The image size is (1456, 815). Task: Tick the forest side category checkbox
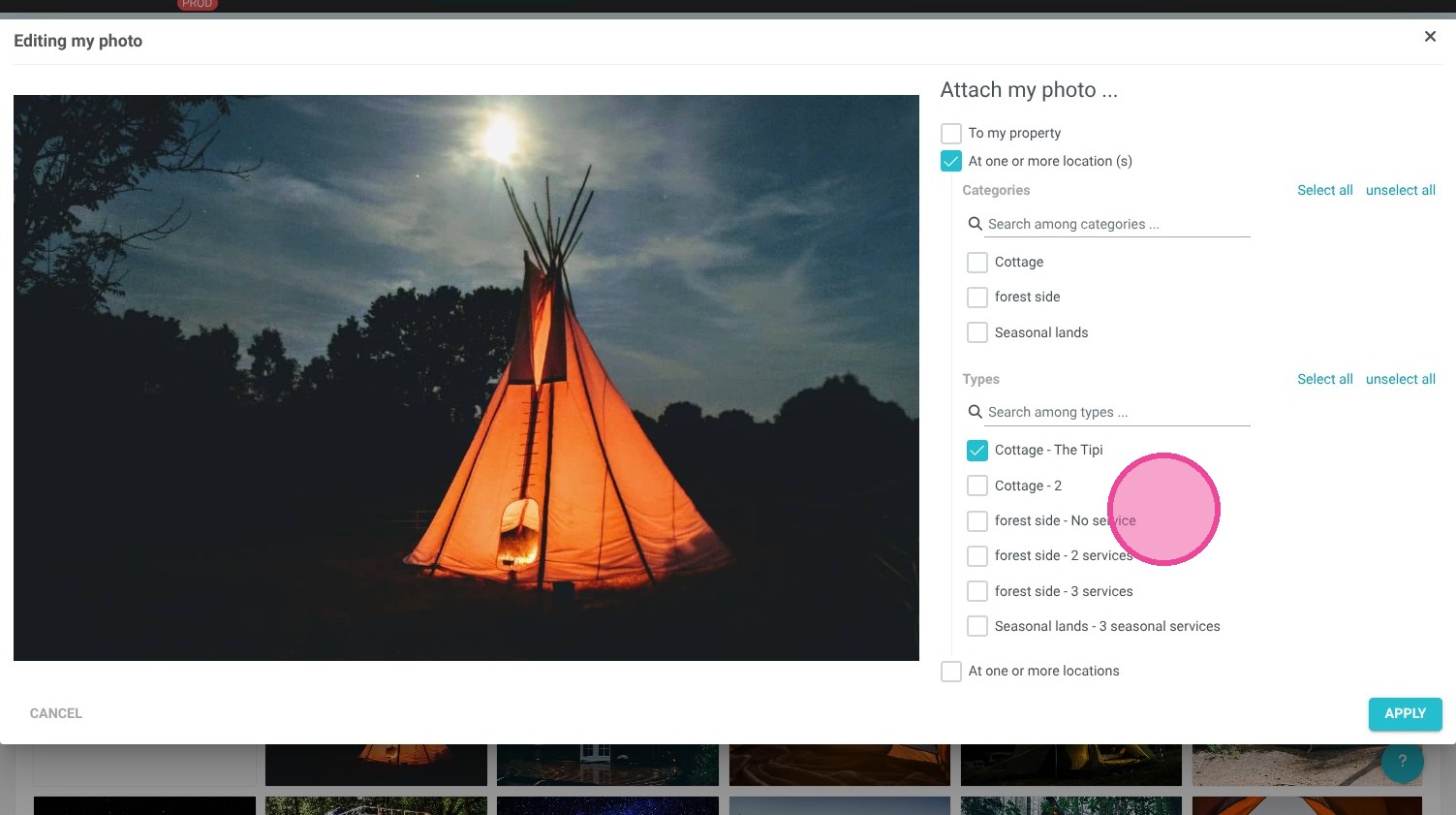pos(977,298)
